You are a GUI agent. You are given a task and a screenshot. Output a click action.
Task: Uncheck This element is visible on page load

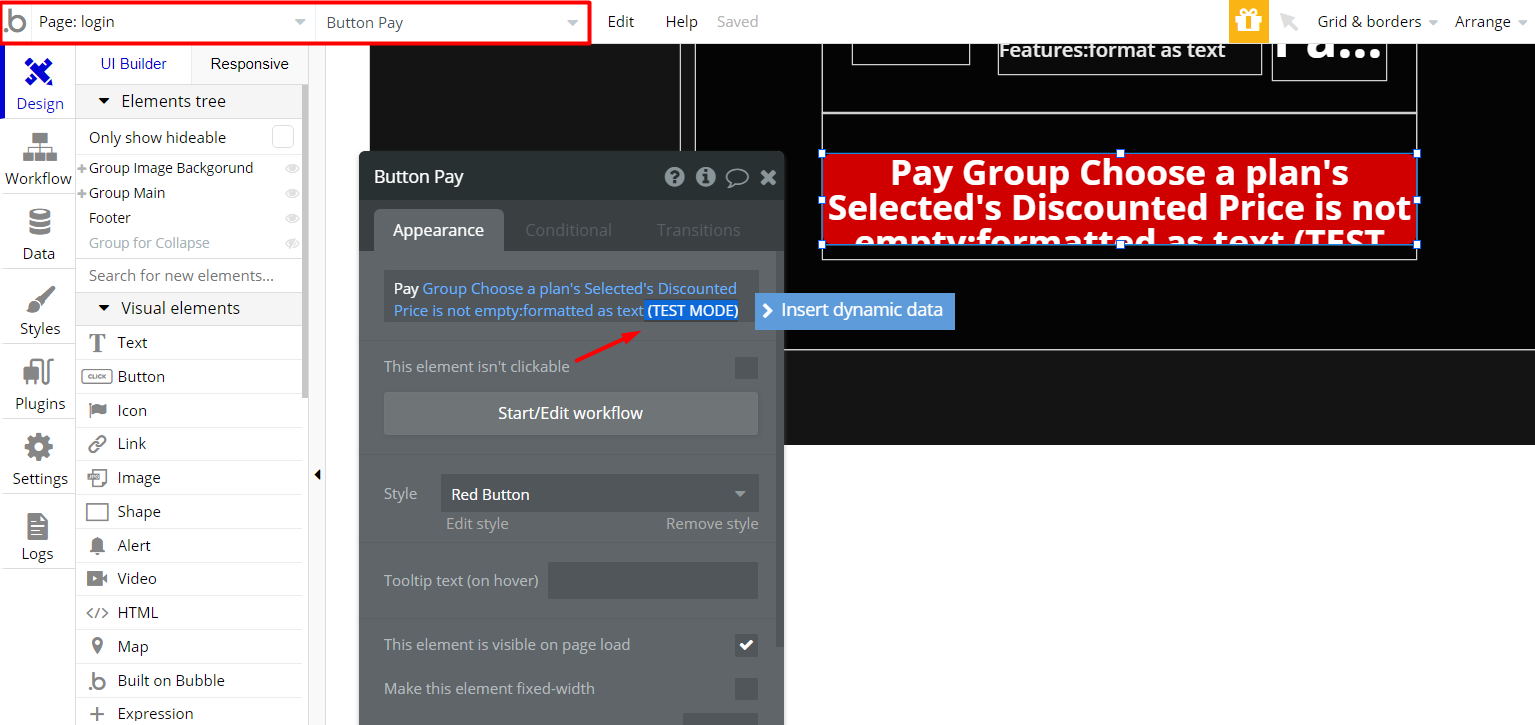[x=746, y=646]
